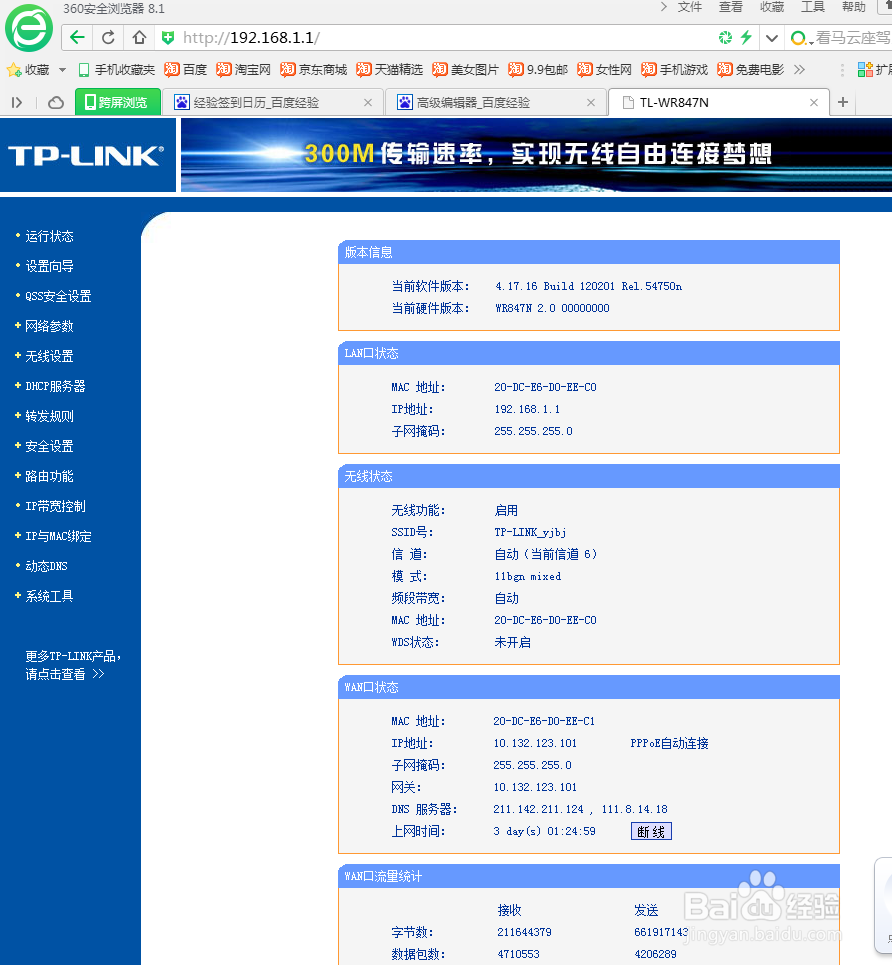Click the 360 accelerator swirl icon in address bar

pyautogui.click(x=725, y=38)
